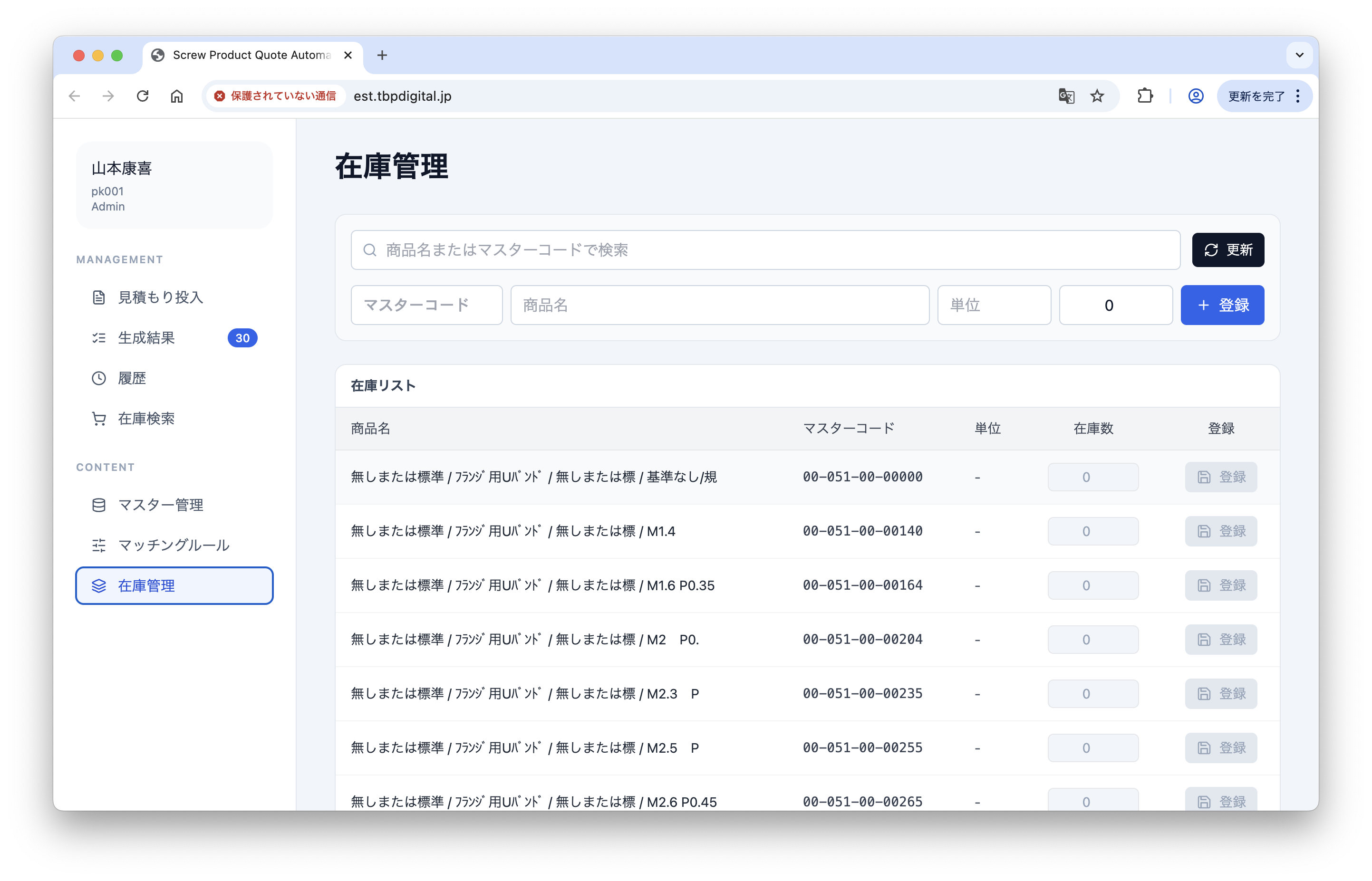Open Chrome's three-dot menu
This screenshot has height=881, width=1372.
(1297, 96)
